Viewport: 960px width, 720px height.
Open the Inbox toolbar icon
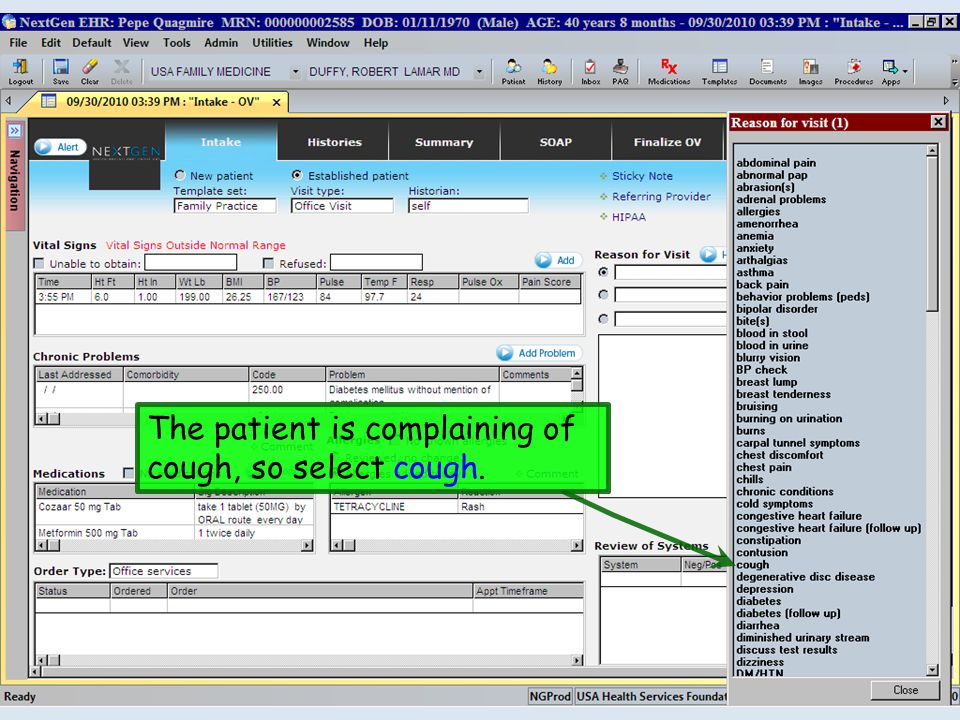coord(590,71)
